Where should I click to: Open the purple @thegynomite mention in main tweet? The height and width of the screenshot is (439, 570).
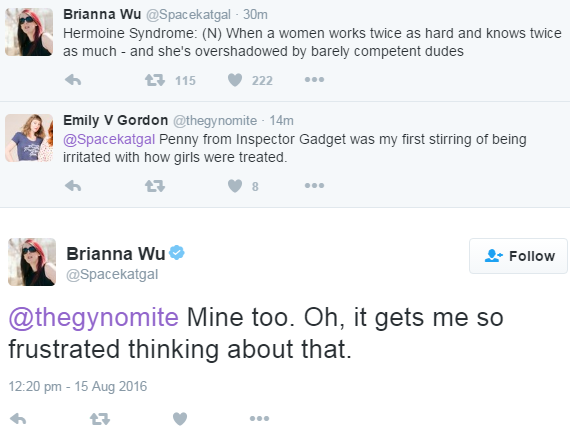click(x=94, y=317)
